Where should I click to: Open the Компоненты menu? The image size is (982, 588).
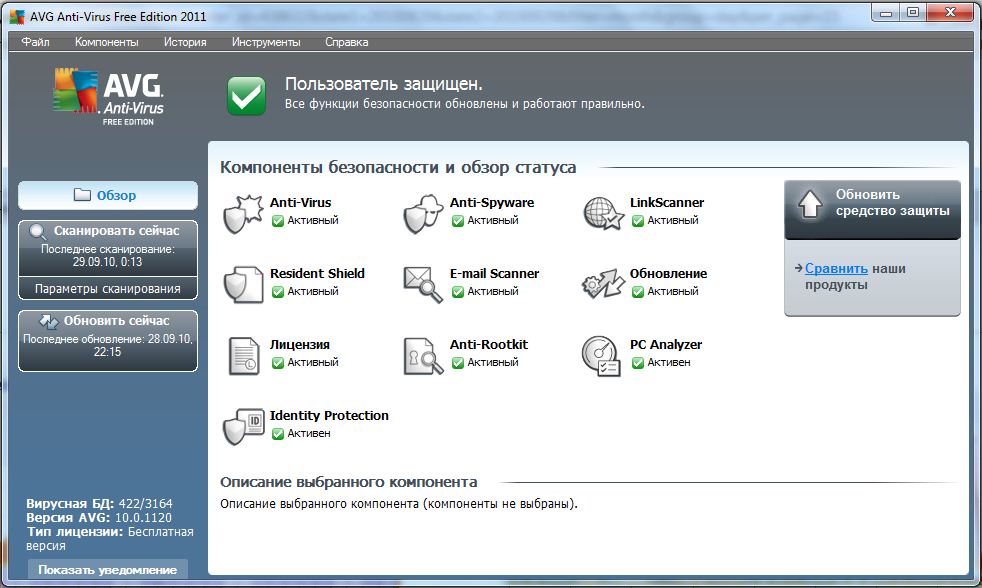tap(106, 42)
